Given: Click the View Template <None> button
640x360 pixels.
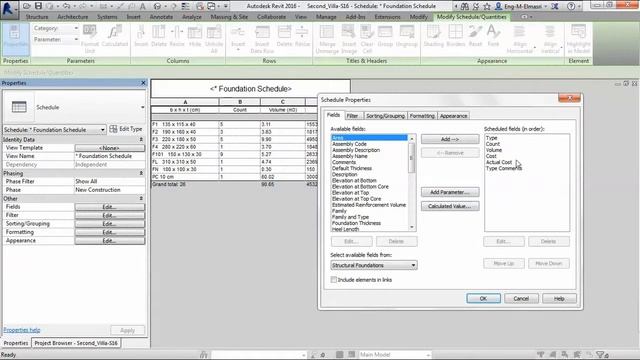Looking at the screenshot, I should [109, 148].
